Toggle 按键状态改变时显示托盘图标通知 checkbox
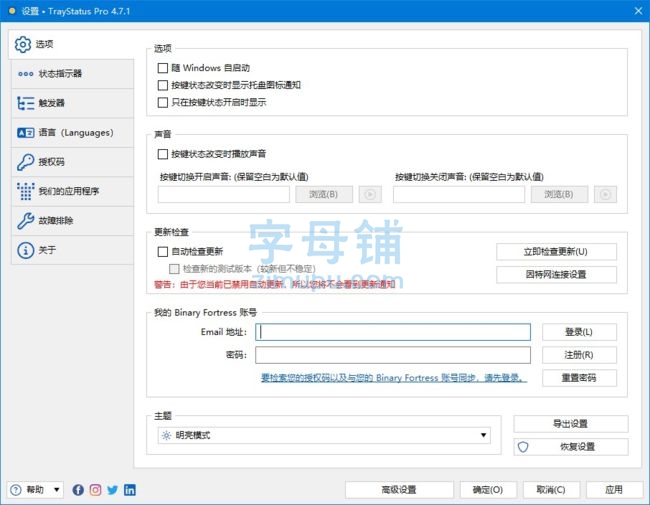This screenshot has height=505, width=650. [x=163, y=85]
